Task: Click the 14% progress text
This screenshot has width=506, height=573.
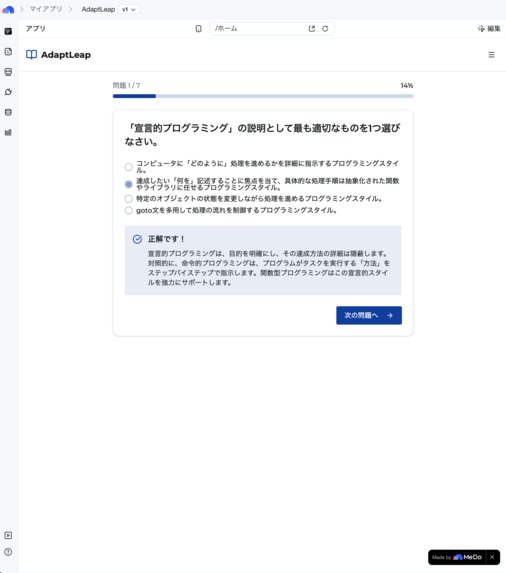Action: 407,86
